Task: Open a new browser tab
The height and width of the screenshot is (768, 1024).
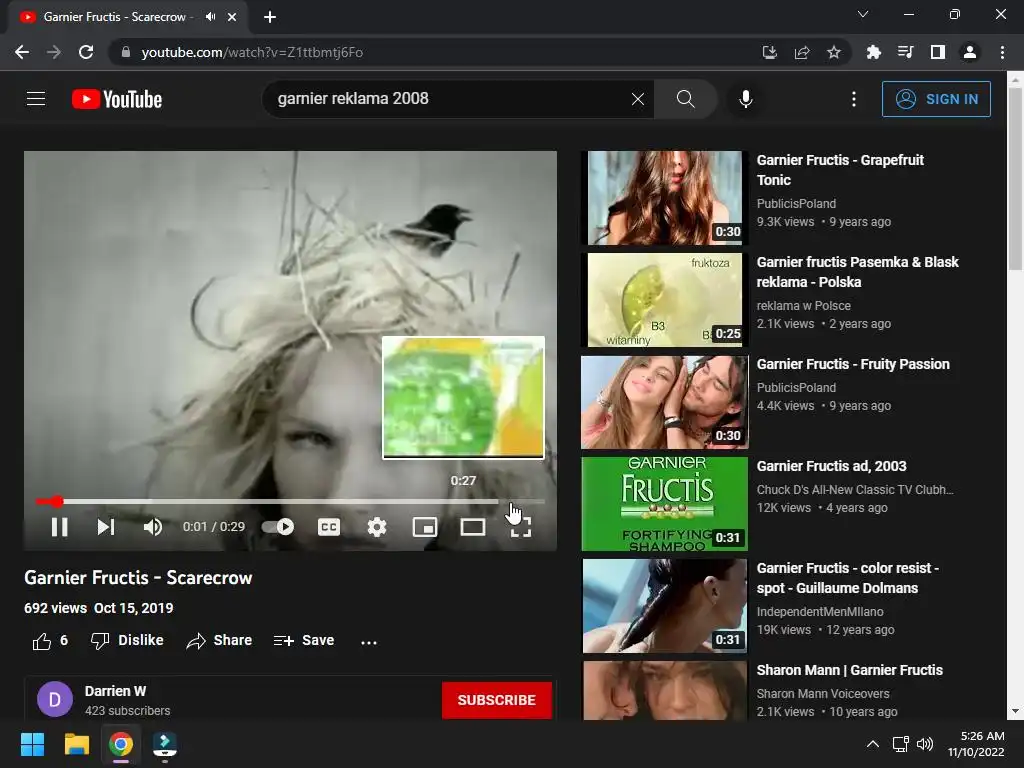Action: click(x=270, y=17)
